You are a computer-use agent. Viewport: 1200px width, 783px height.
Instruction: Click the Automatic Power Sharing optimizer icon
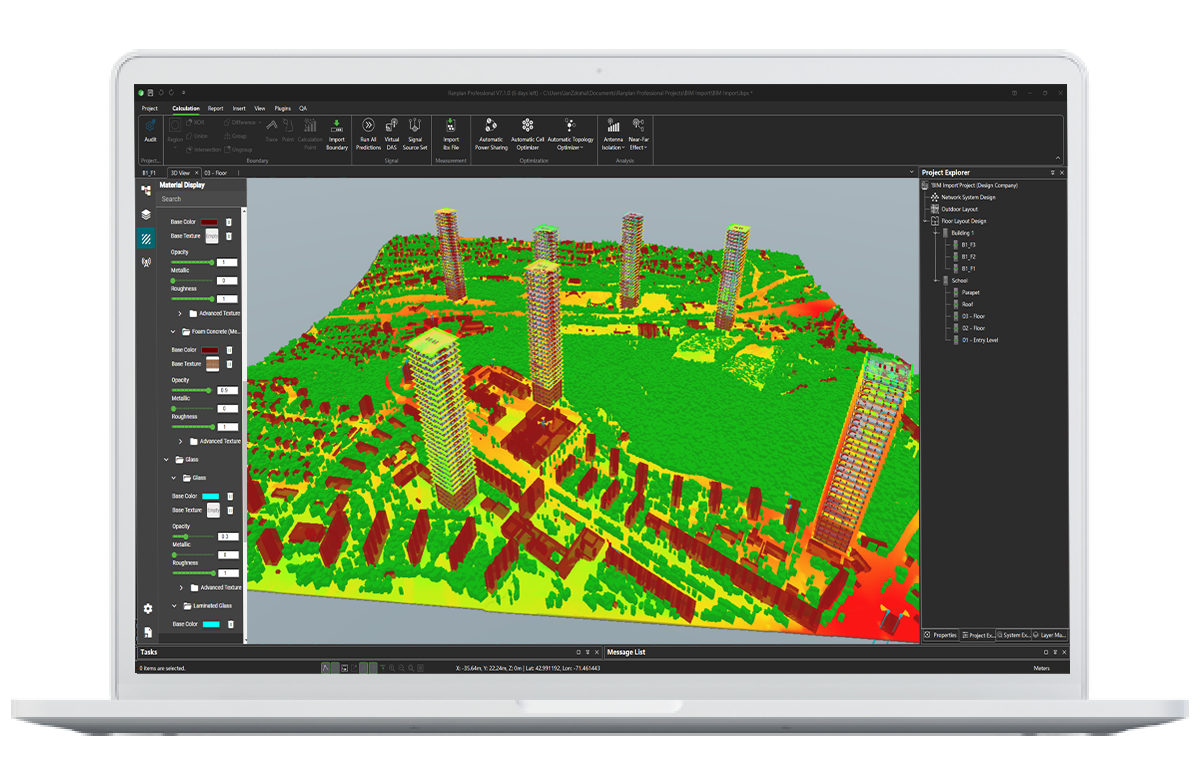[492, 126]
